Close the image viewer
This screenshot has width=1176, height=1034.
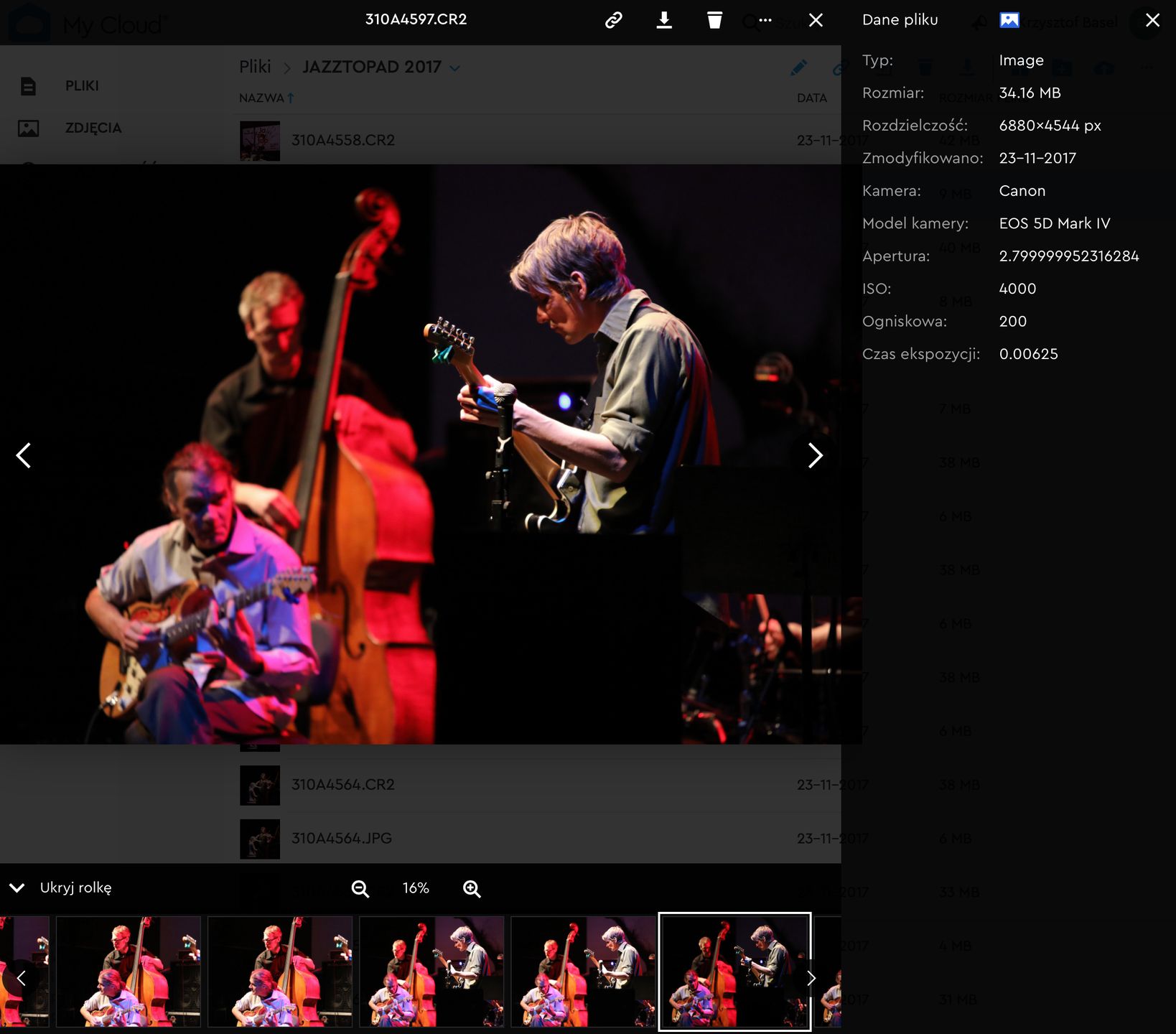[x=816, y=20]
